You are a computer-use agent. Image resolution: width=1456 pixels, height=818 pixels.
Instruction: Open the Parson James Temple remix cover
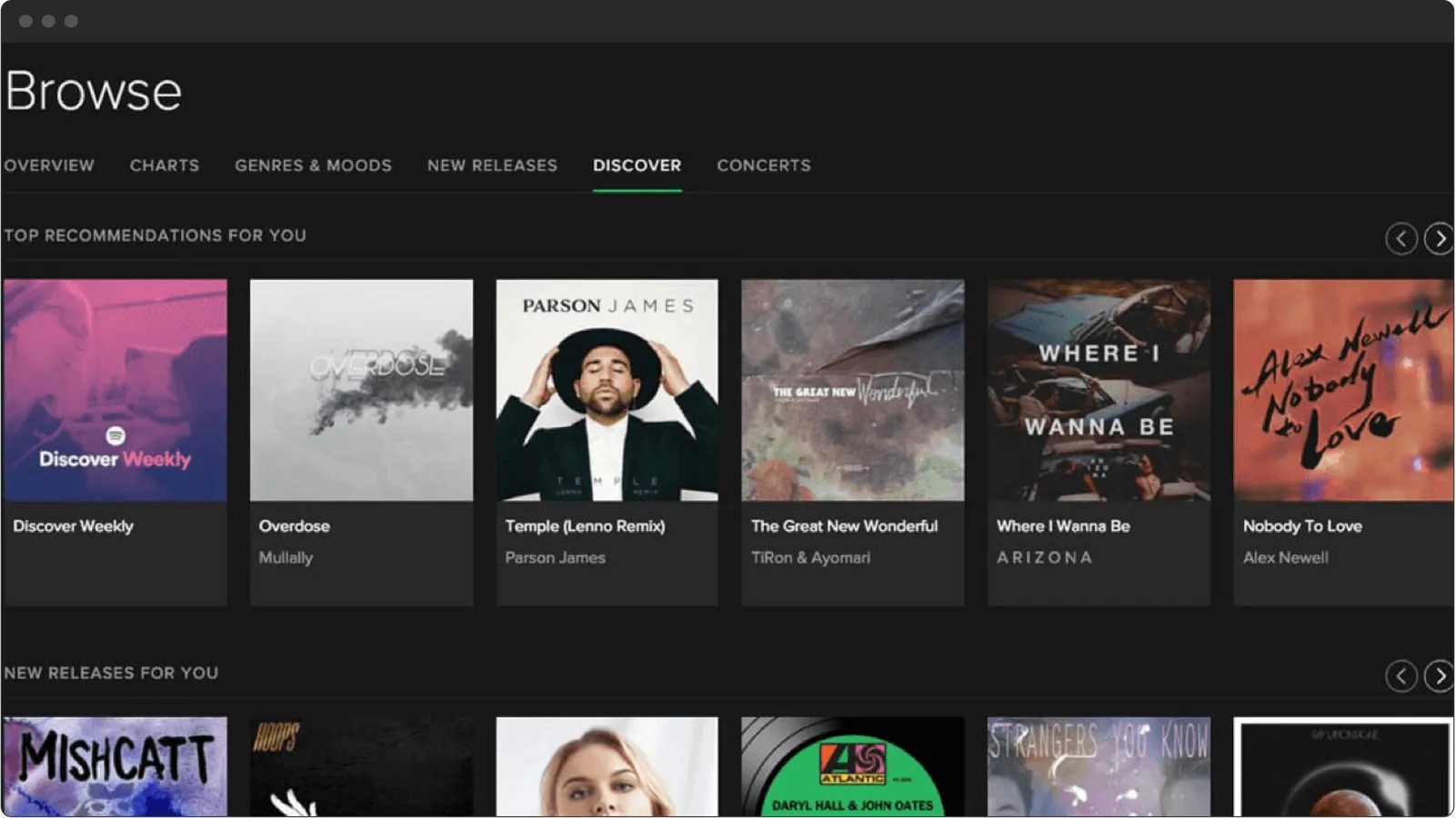[607, 389]
